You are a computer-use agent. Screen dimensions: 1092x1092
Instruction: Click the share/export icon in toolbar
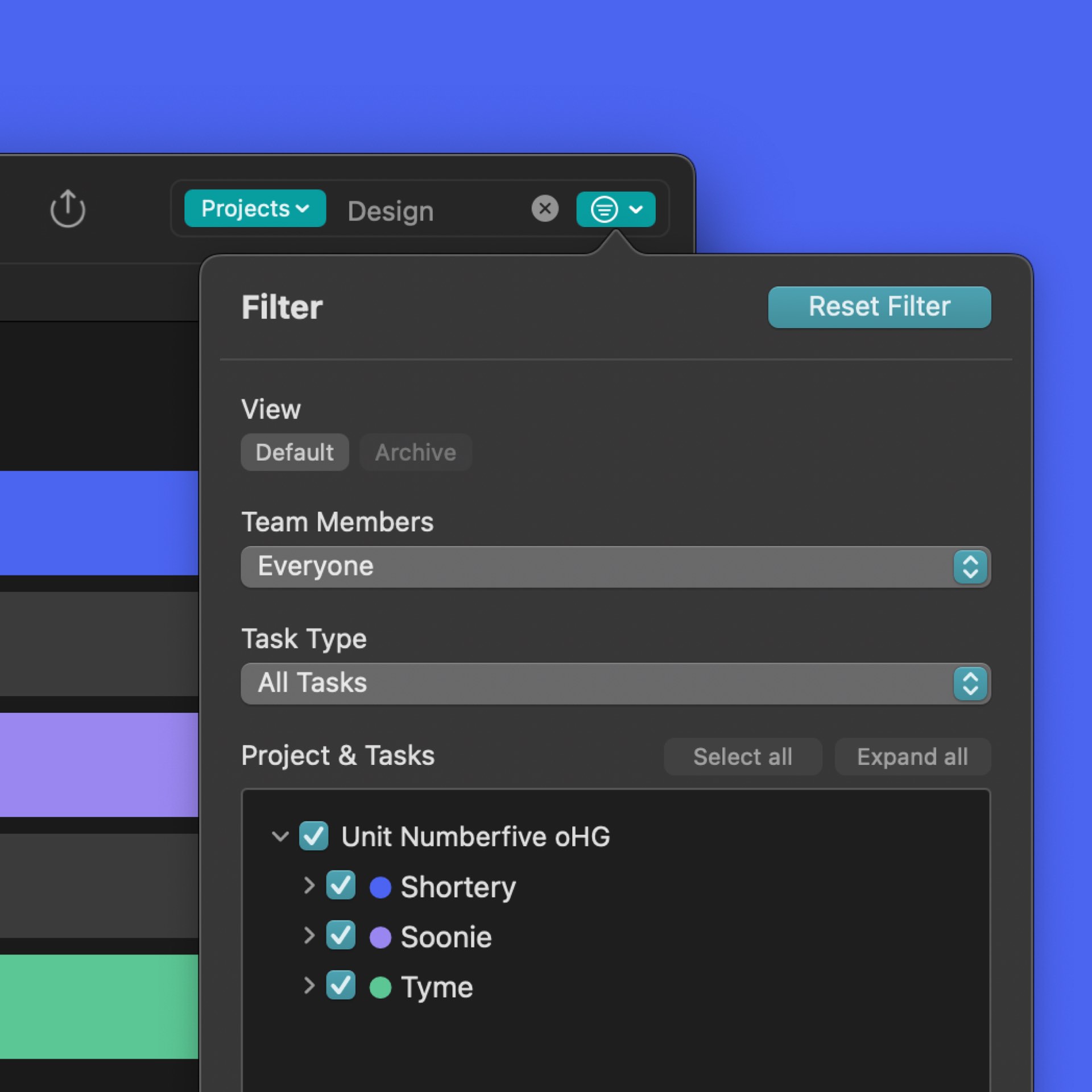(x=68, y=209)
